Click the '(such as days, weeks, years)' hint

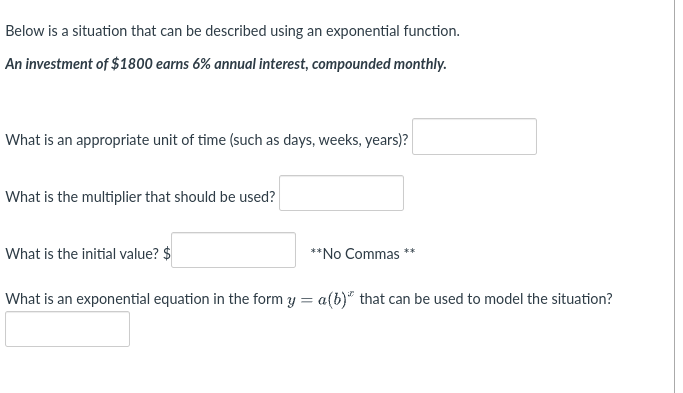pos(319,140)
